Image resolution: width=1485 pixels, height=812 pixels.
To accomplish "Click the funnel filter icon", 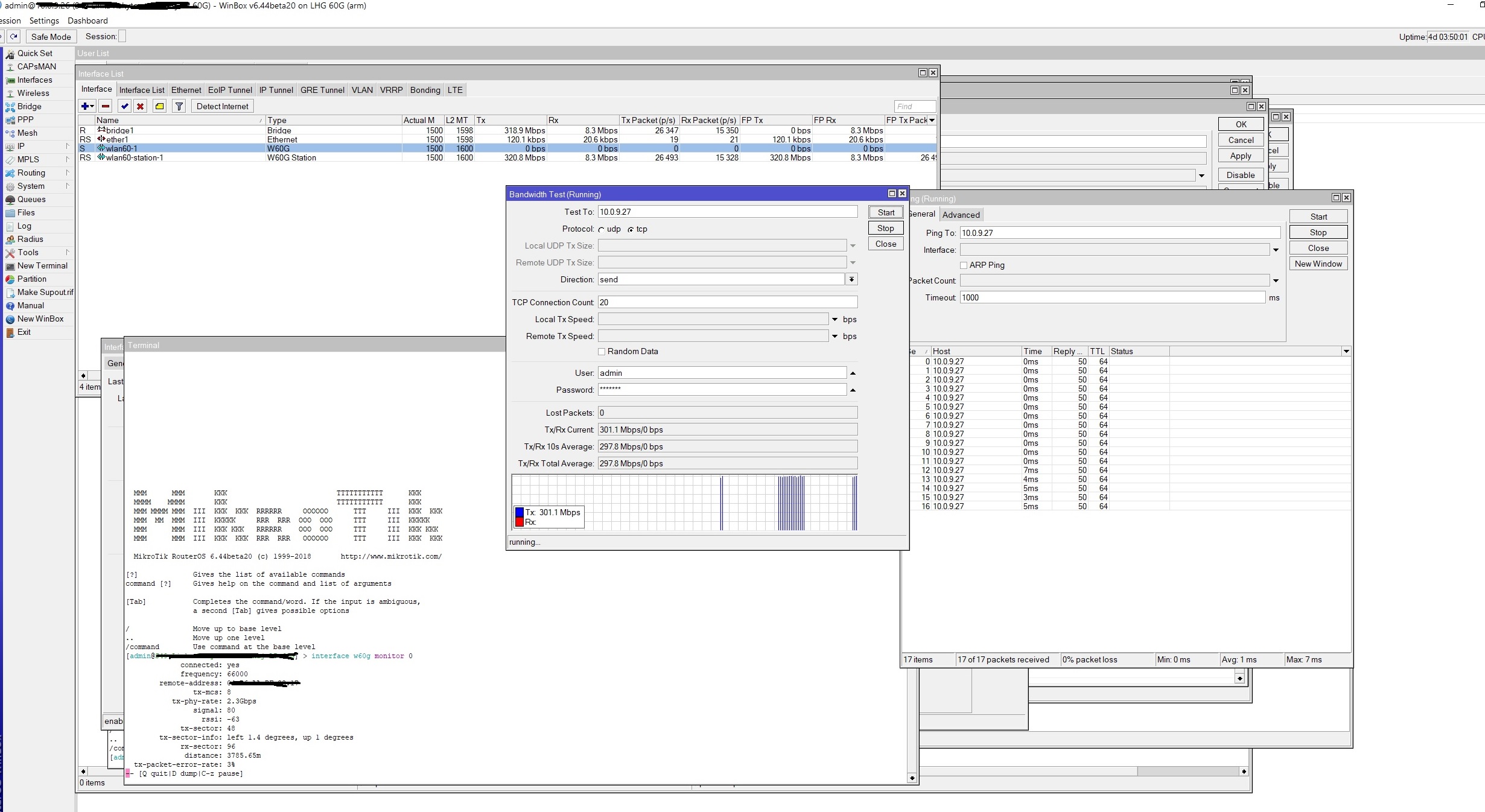I will (179, 106).
